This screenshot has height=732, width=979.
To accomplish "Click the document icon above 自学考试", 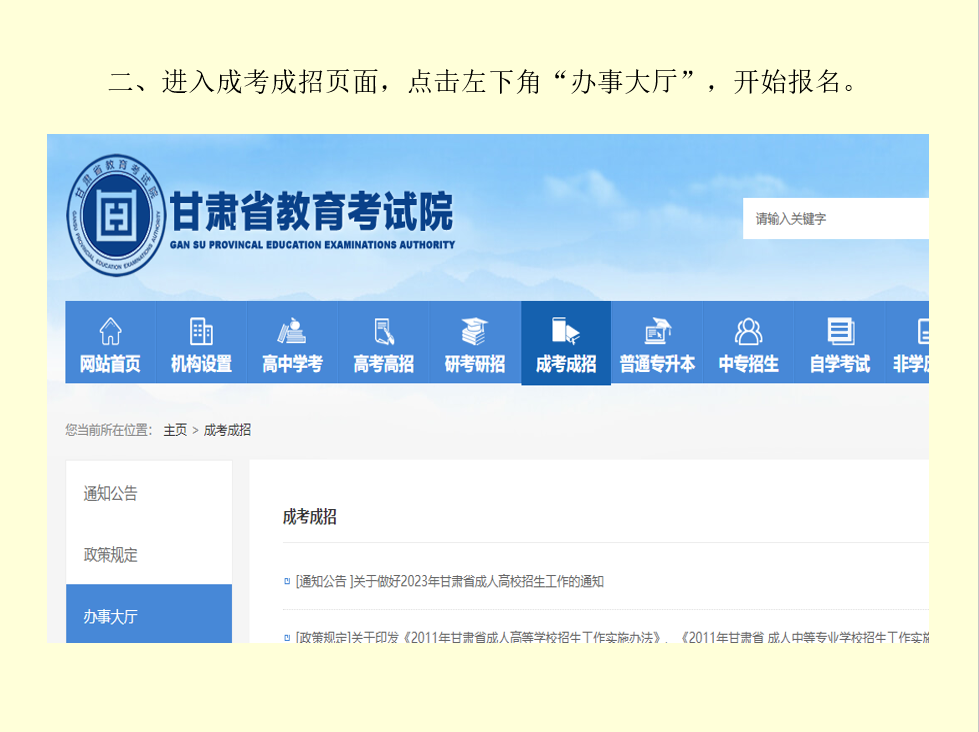I will pyautogui.click(x=840, y=331).
